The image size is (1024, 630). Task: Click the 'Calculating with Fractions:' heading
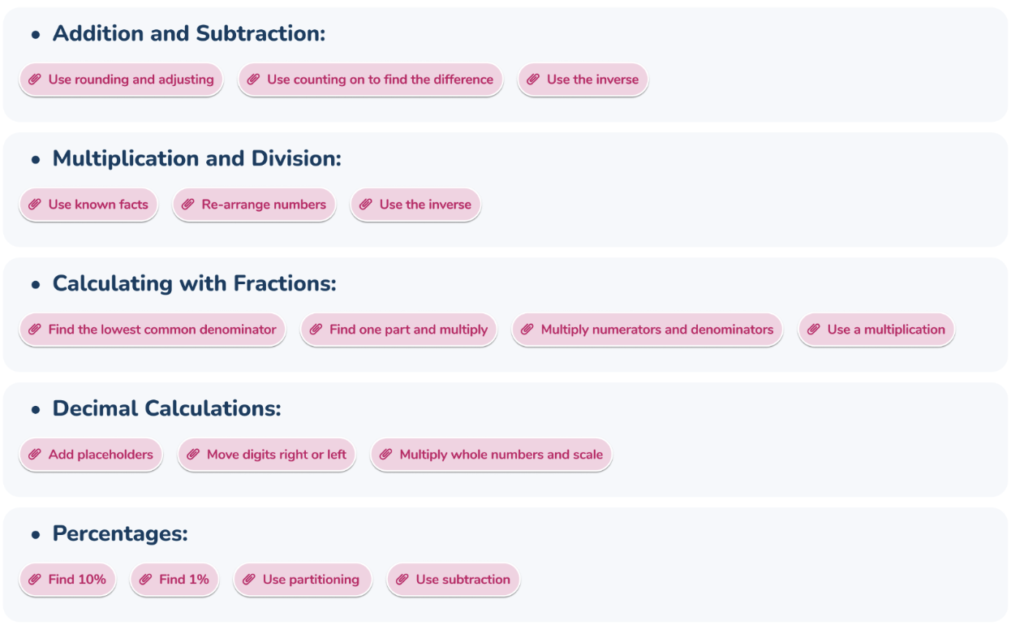point(194,284)
